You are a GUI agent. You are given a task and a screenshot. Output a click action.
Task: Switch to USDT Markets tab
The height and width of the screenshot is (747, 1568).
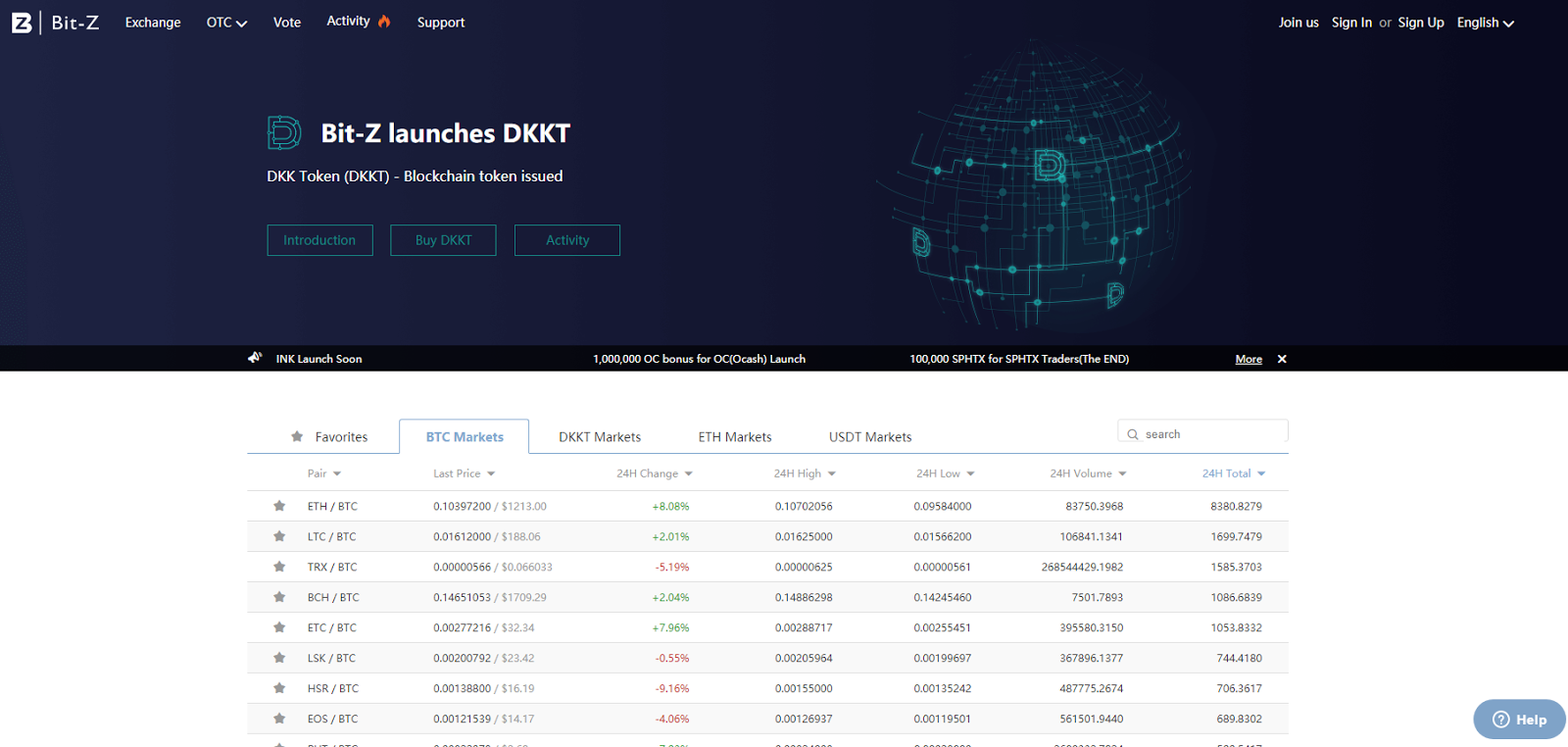[x=870, y=436]
